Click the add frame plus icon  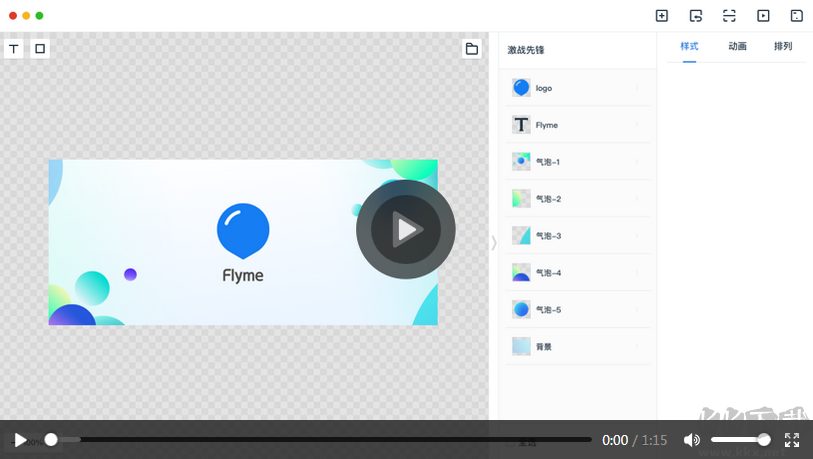click(x=662, y=16)
